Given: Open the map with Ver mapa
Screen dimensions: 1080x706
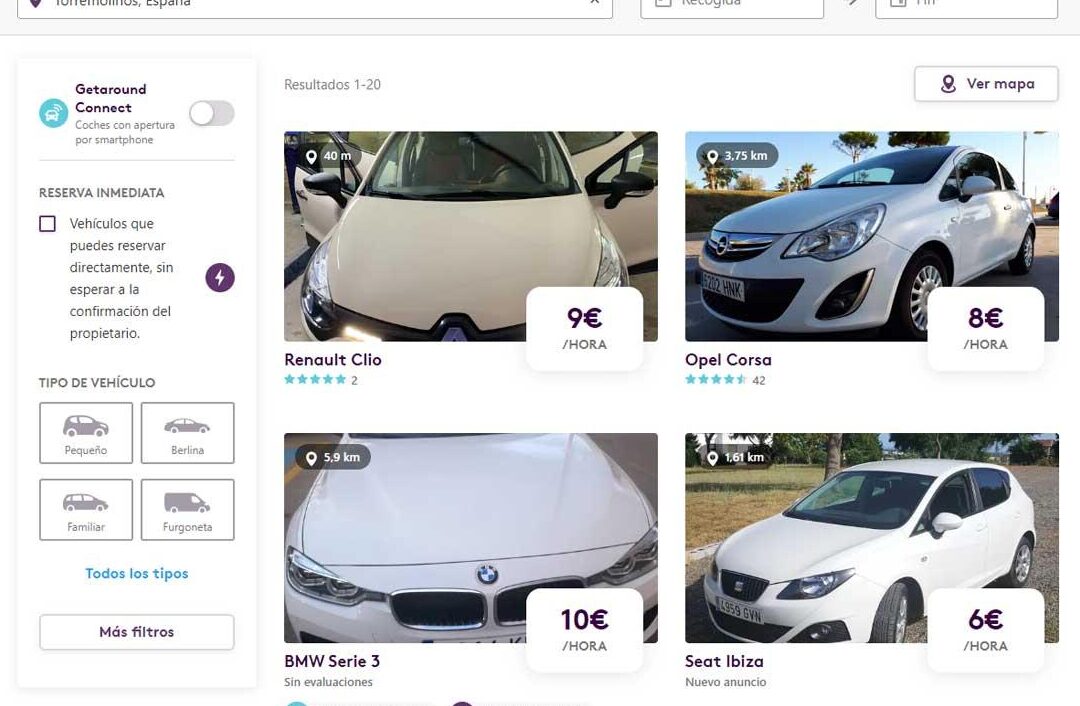Looking at the screenshot, I should 986,84.
